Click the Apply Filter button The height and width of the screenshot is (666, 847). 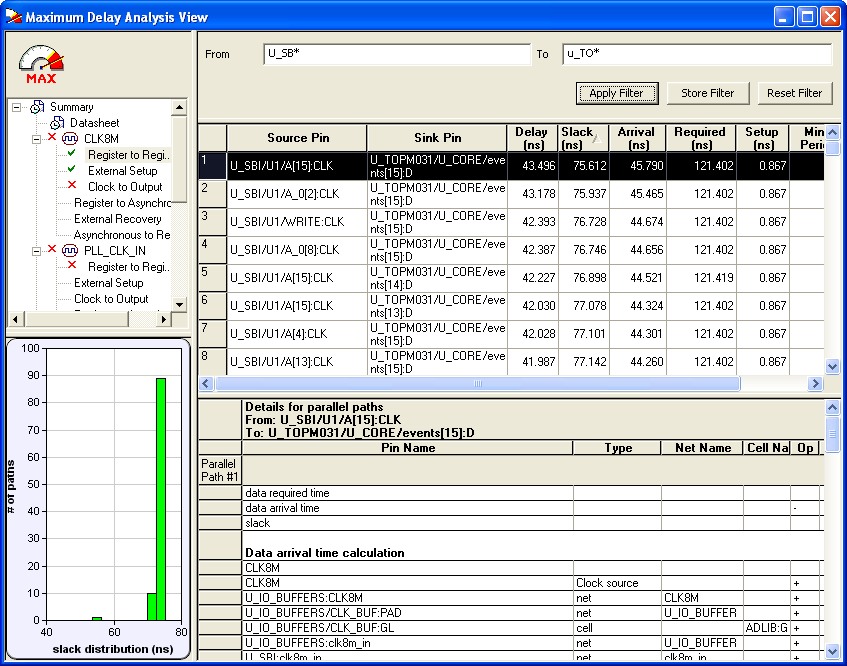coord(616,93)
